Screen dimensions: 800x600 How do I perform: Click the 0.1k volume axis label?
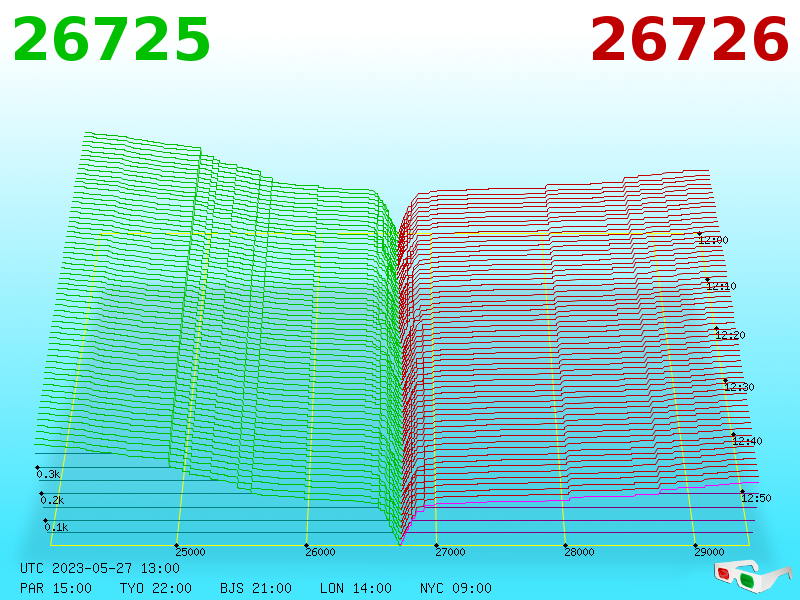click(57, 528)
